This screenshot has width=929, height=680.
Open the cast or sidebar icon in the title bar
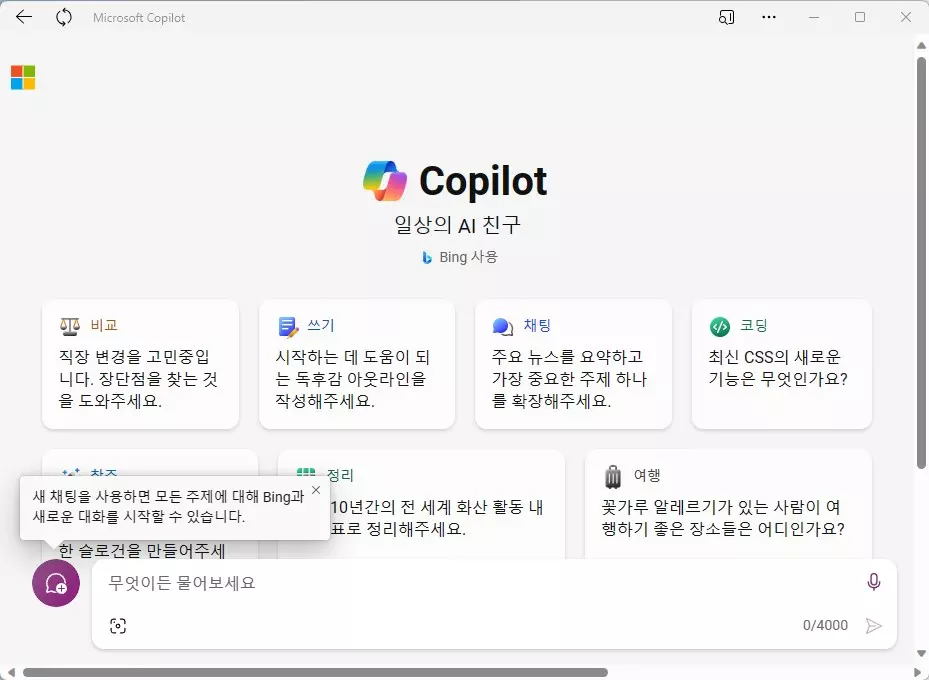coord(726,17)
